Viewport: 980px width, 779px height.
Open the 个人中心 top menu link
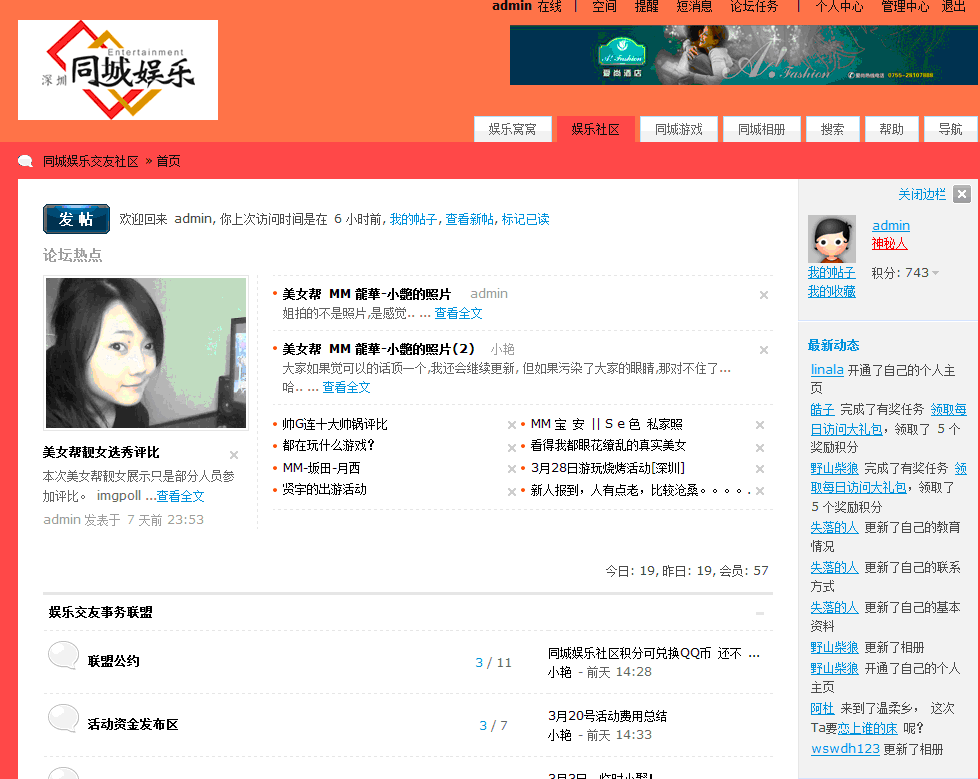(x=839, y=6)
